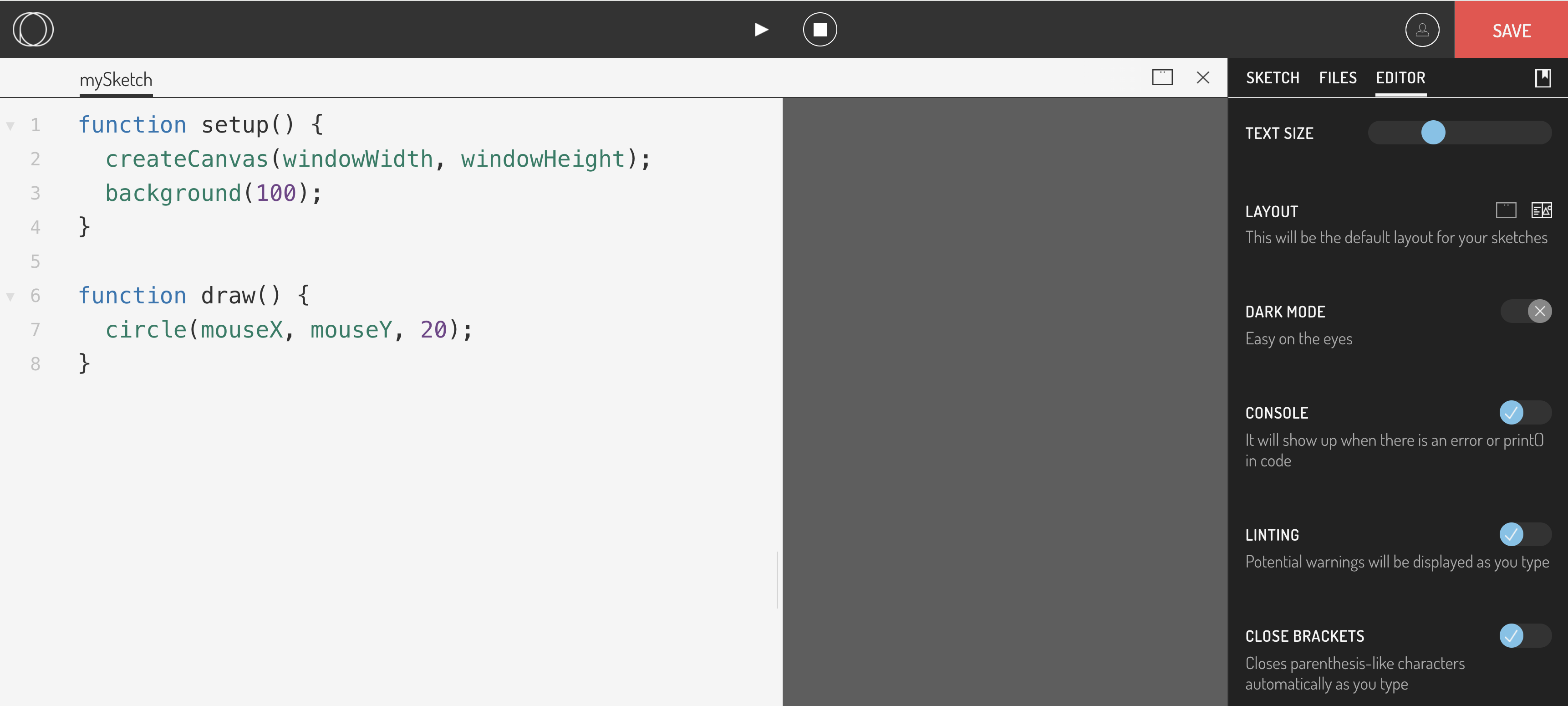Open the user account menu
Screen dimensions: 1568x706
1422,29
